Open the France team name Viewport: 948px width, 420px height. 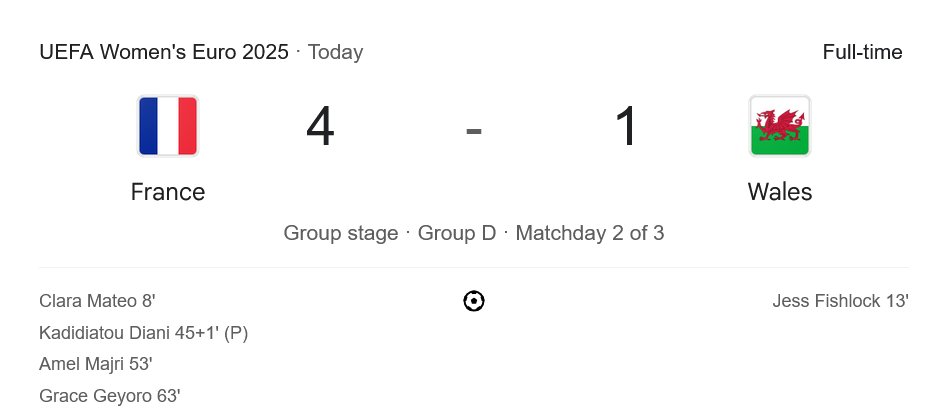(x=168, y=192)
